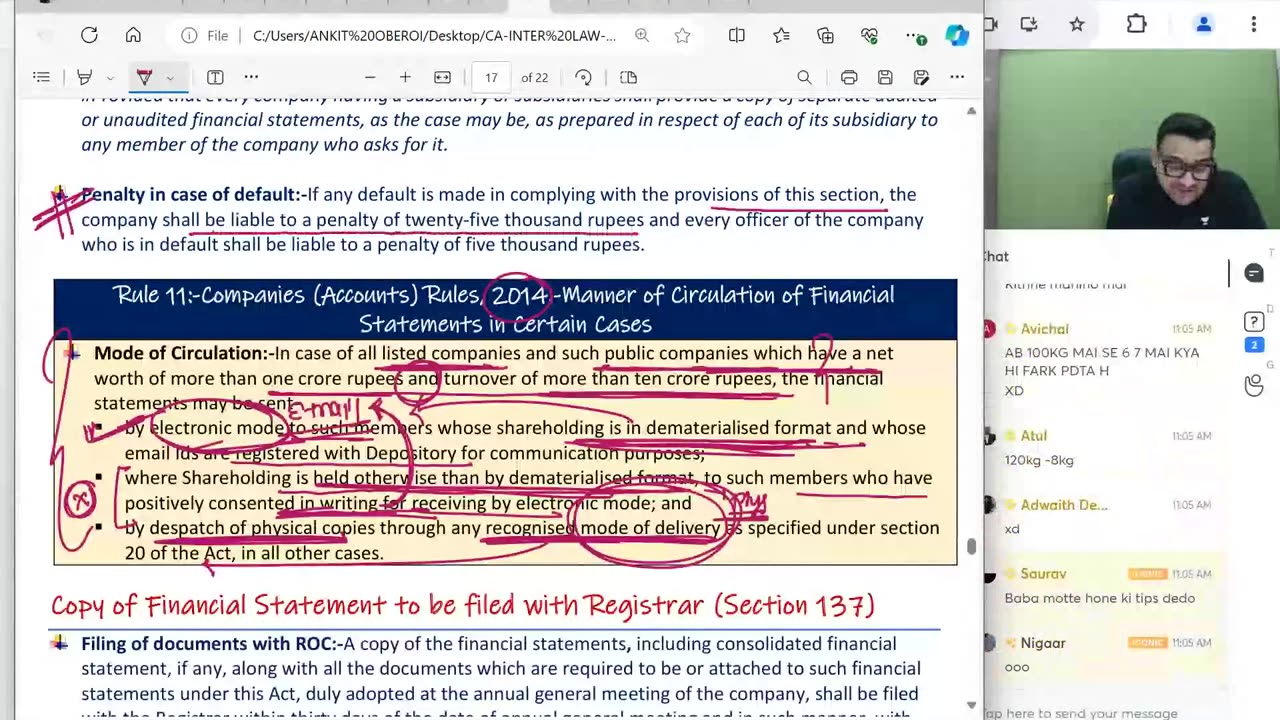Open three-dot menu in right browser window
Image resolution: width=1280 pixels, height=720 pixels.
pos(1253,24)
